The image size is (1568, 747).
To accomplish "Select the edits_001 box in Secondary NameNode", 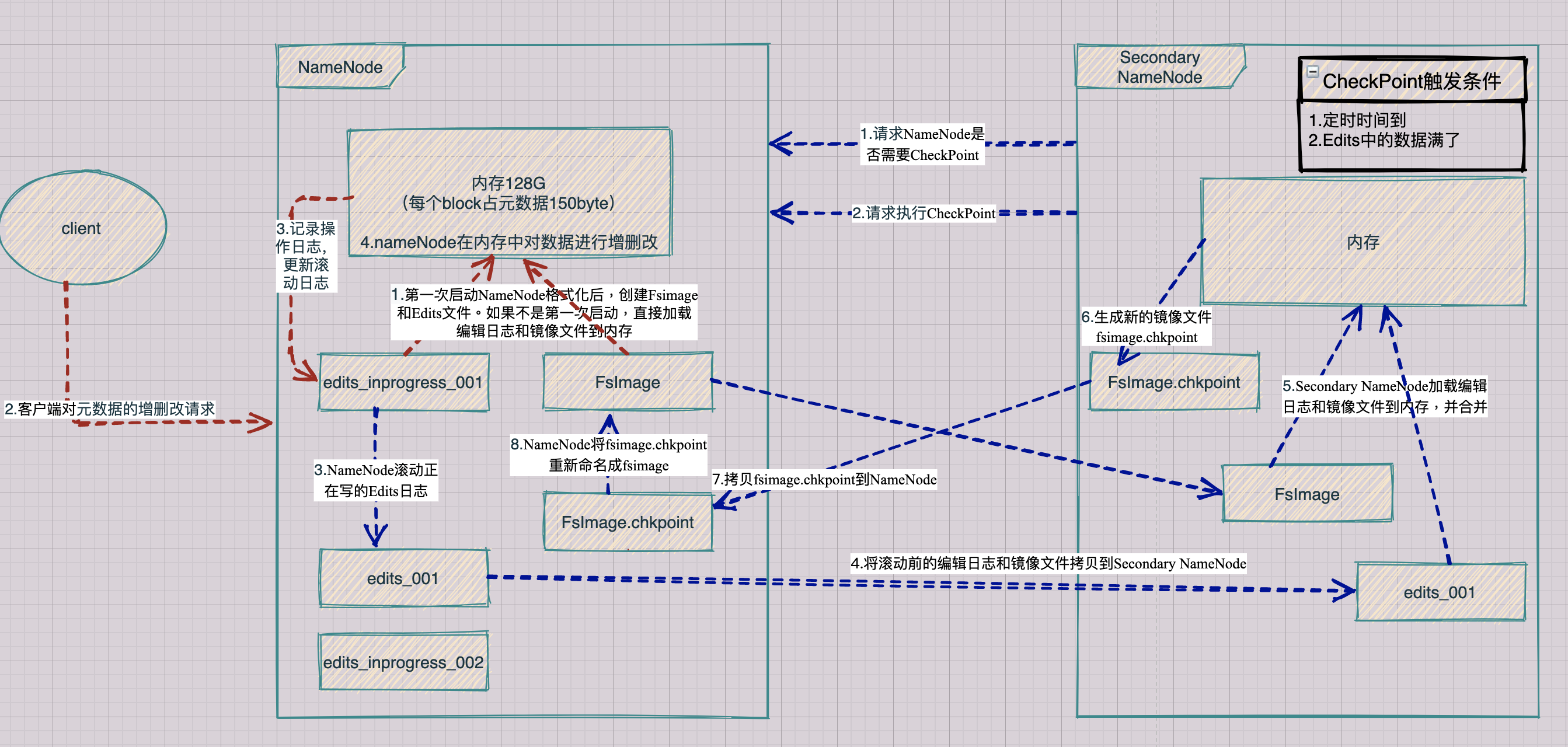I will click(x=1439, y=592).
